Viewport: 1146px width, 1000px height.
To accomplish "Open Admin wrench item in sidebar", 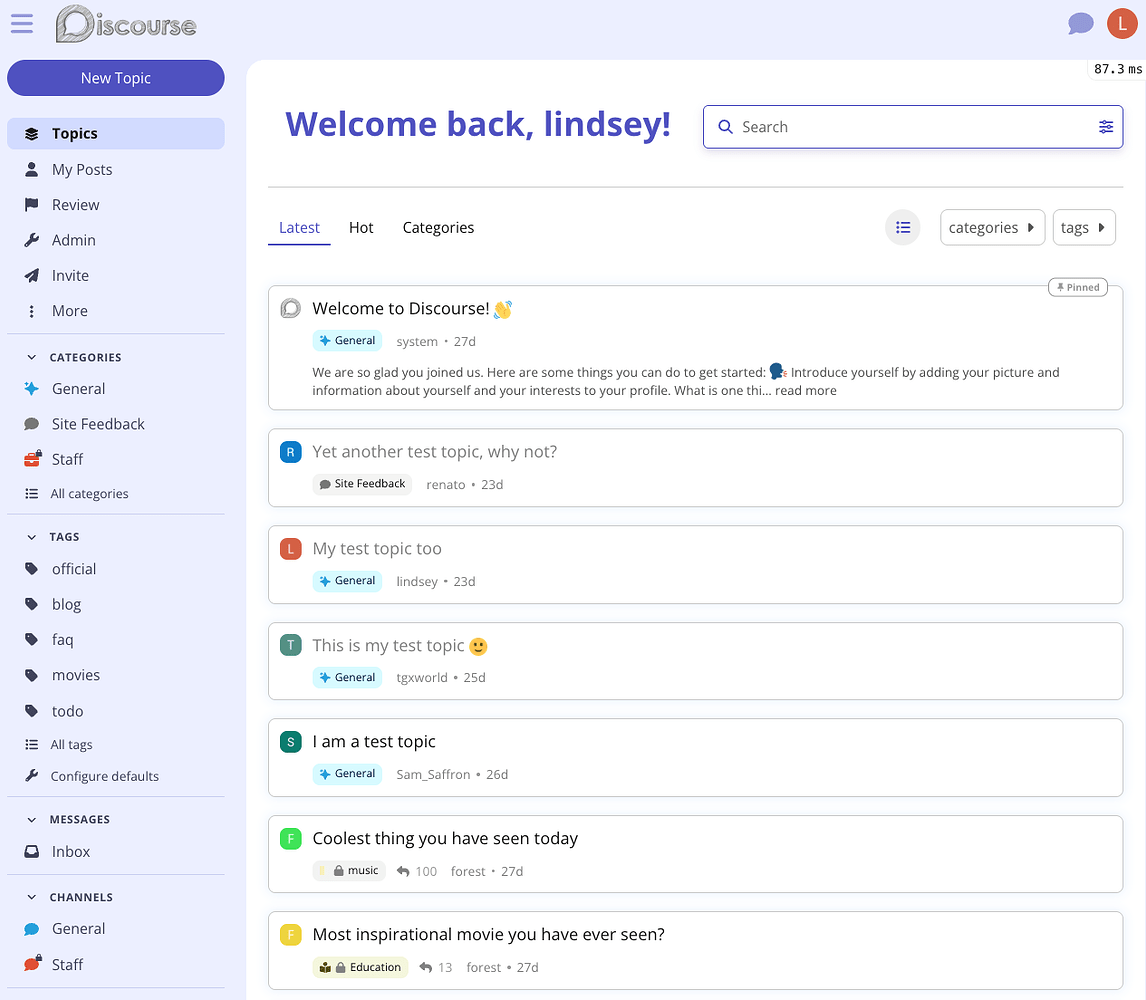I will [x=73, y=240].
